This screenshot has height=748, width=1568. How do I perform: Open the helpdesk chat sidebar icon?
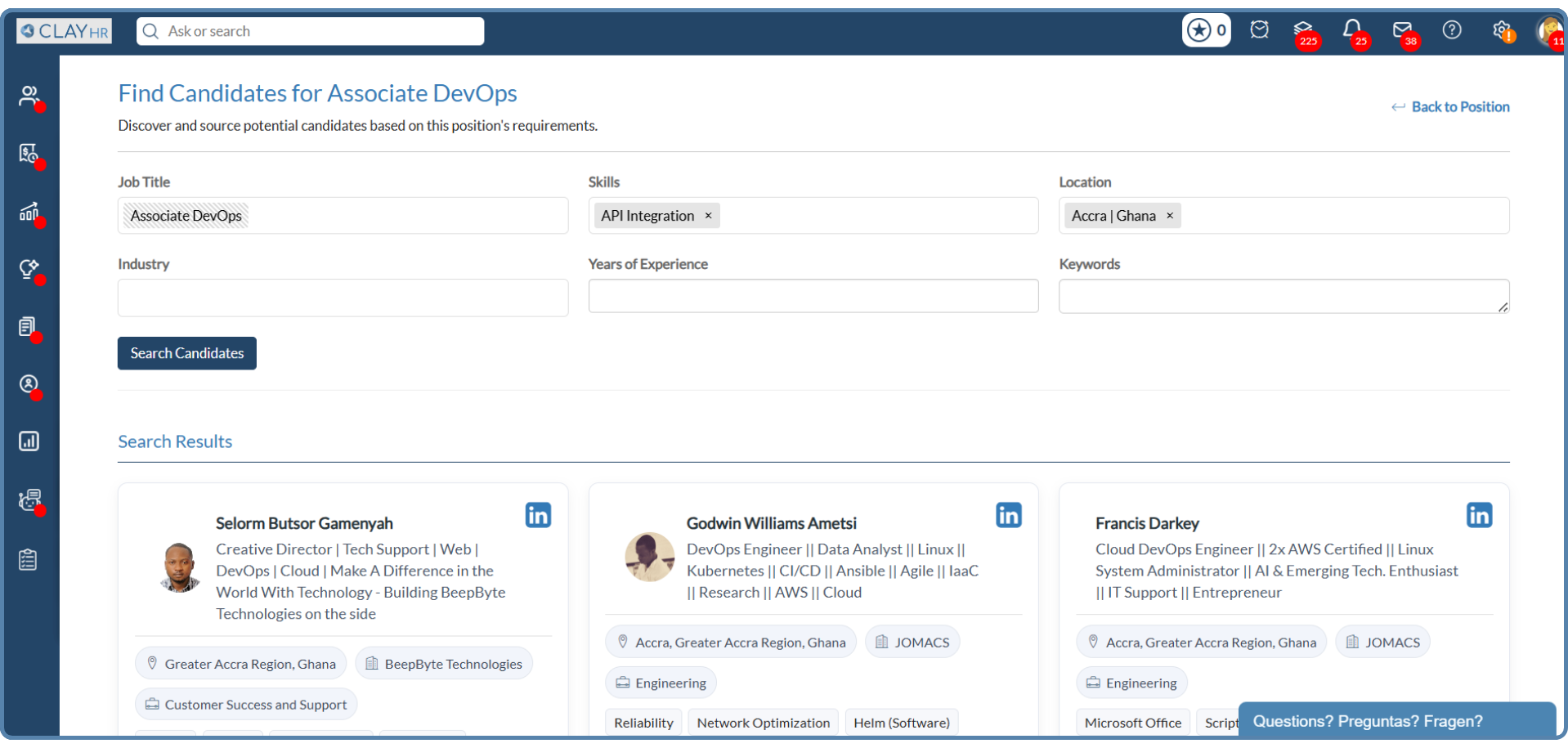click(29, 500)
